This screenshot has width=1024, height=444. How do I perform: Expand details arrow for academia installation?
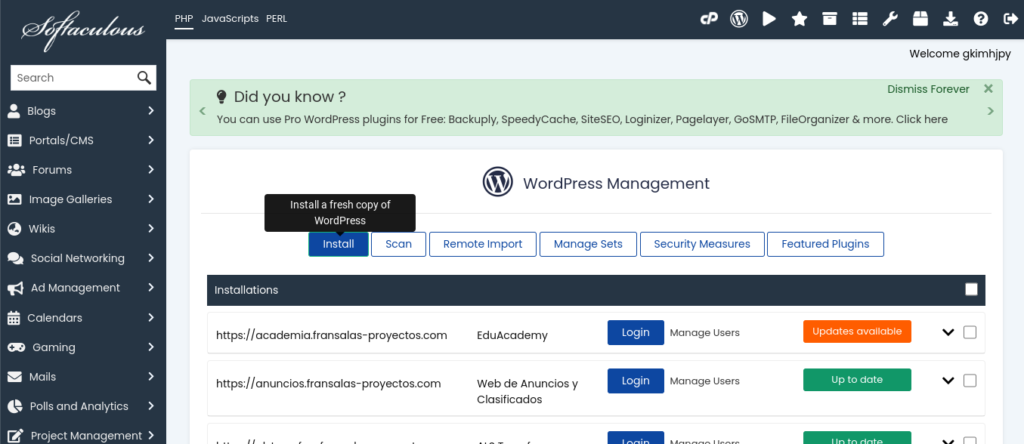click(x=948, y=332)
